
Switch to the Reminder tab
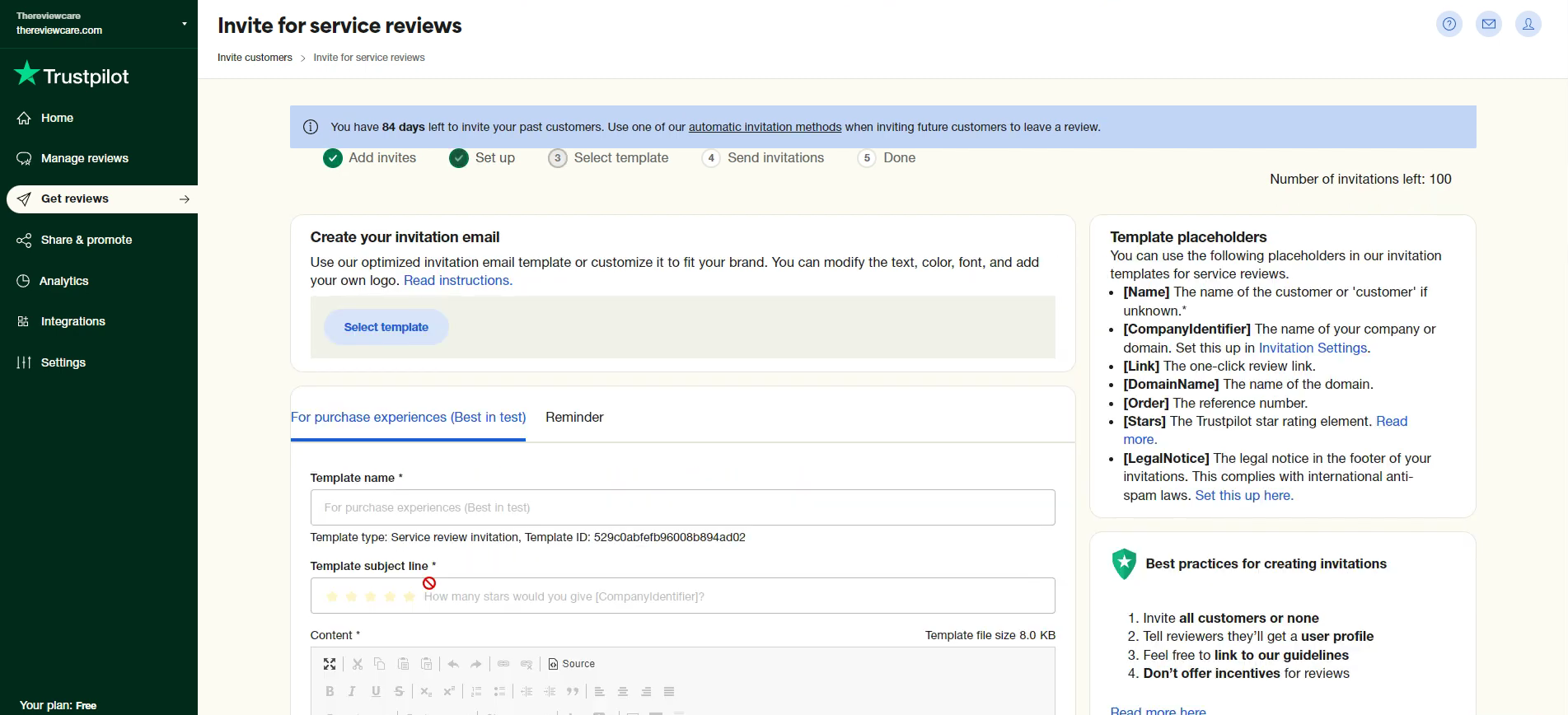coord(574,417)
